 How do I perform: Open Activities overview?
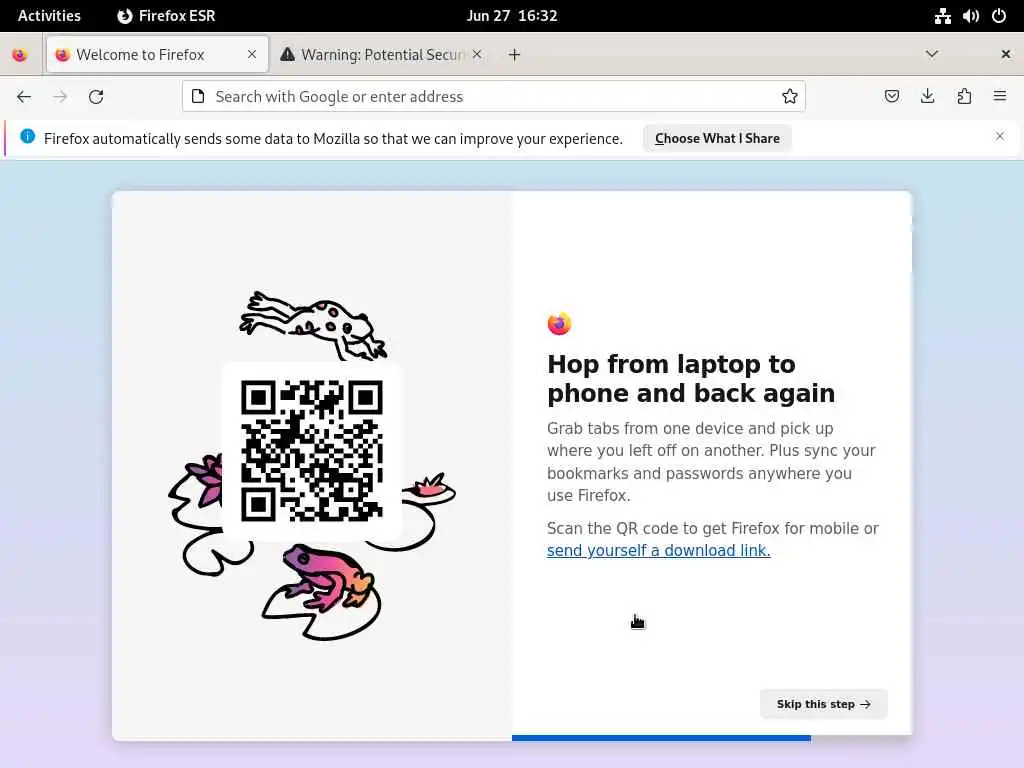pos(49,16)
